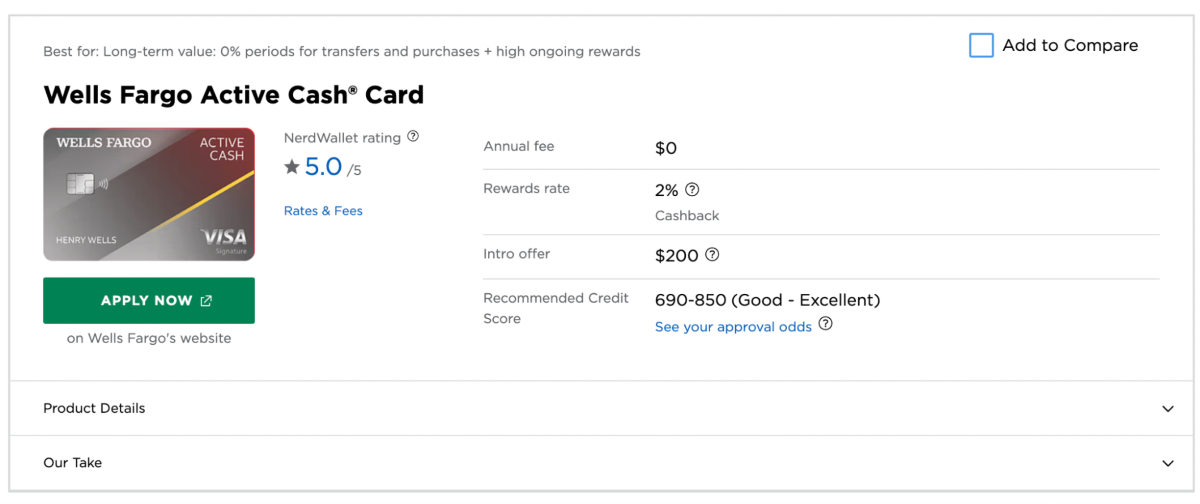Click the star rating icon

[292, 167]
